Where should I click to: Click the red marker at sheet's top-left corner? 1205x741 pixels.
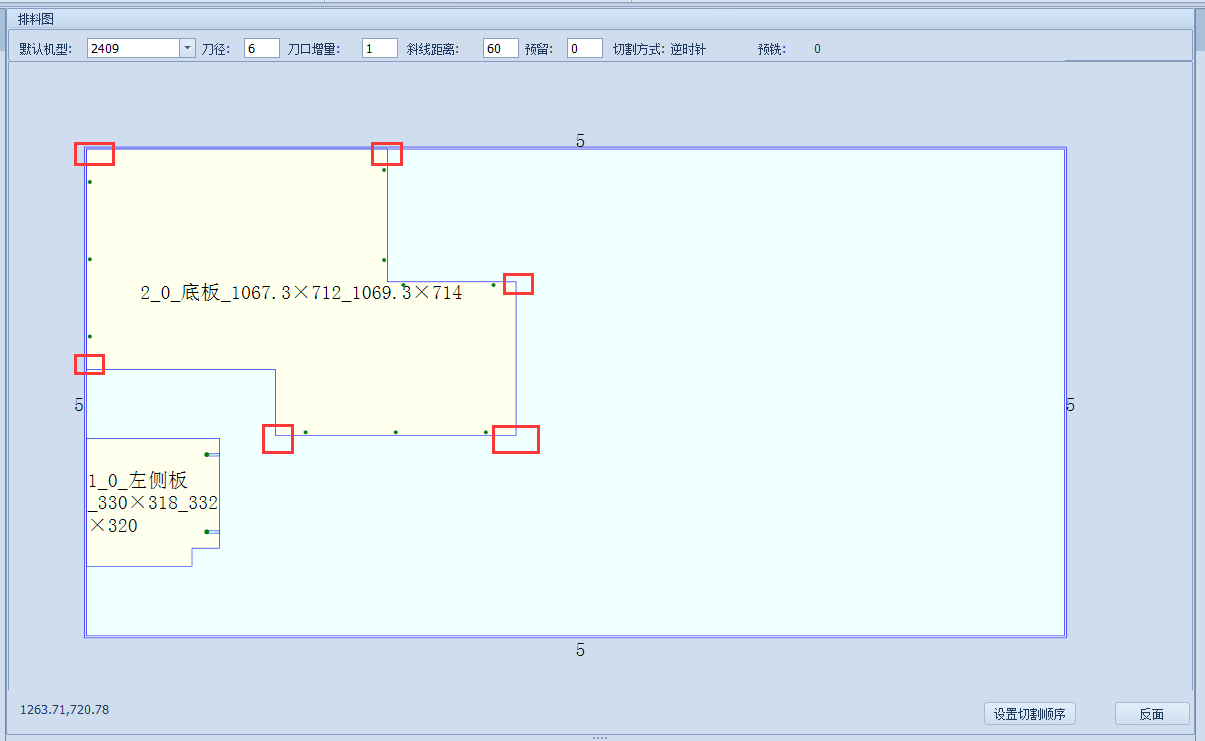click(x=94, y=153)
